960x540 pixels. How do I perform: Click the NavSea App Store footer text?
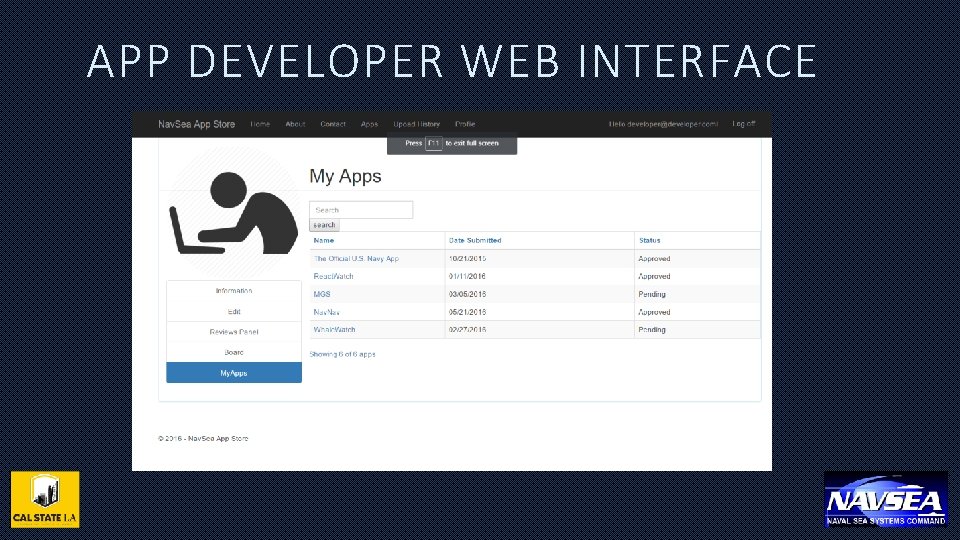coord(203,438)
